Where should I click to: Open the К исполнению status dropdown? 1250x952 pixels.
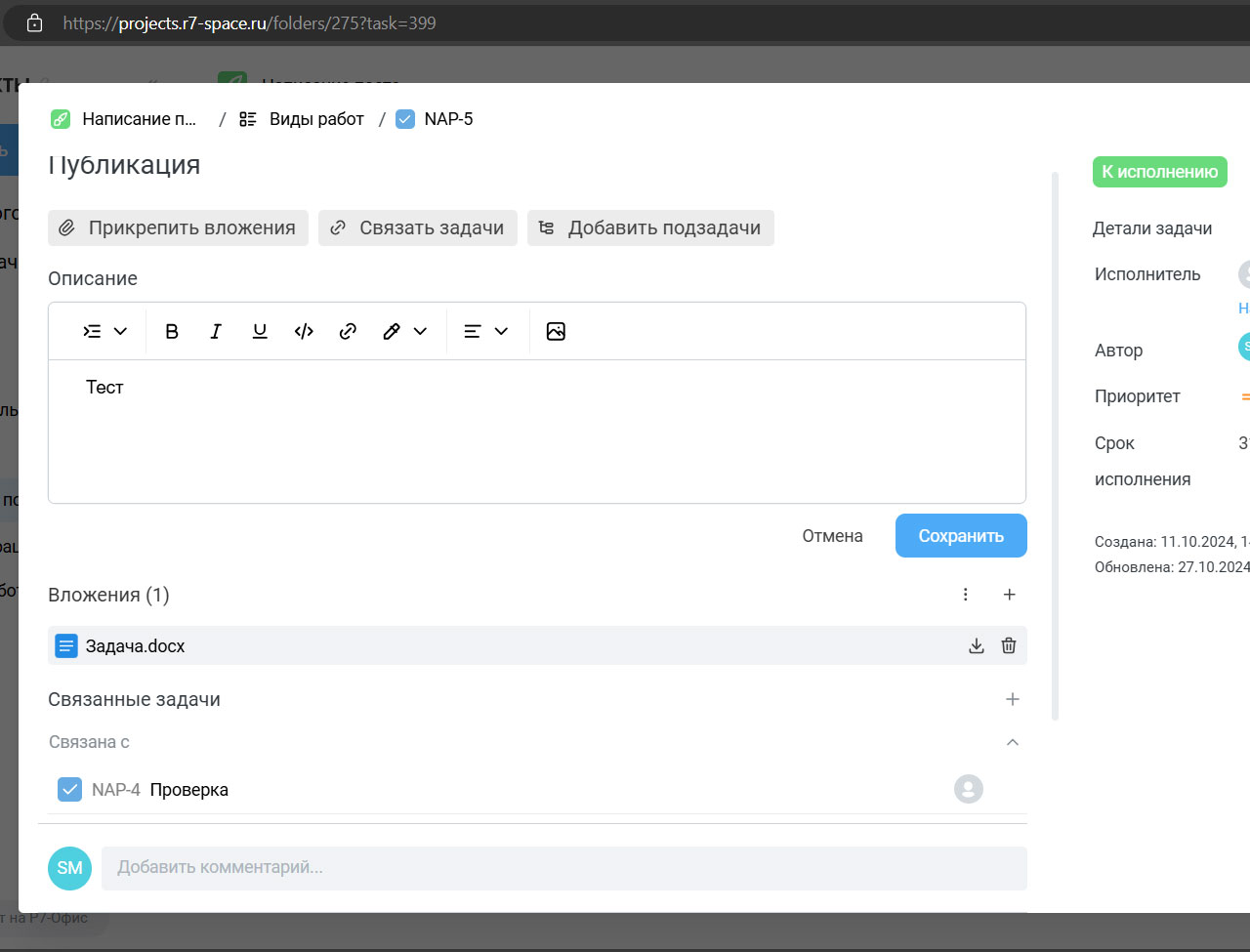(1160, 172)
